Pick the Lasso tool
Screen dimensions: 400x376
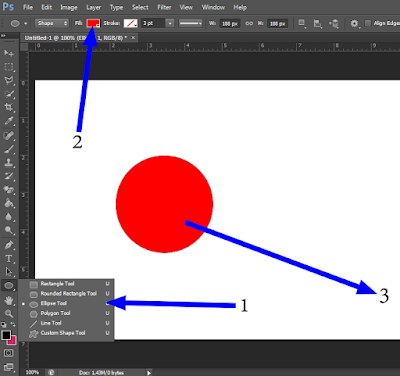pyautogui.click(x=9, y=80)
